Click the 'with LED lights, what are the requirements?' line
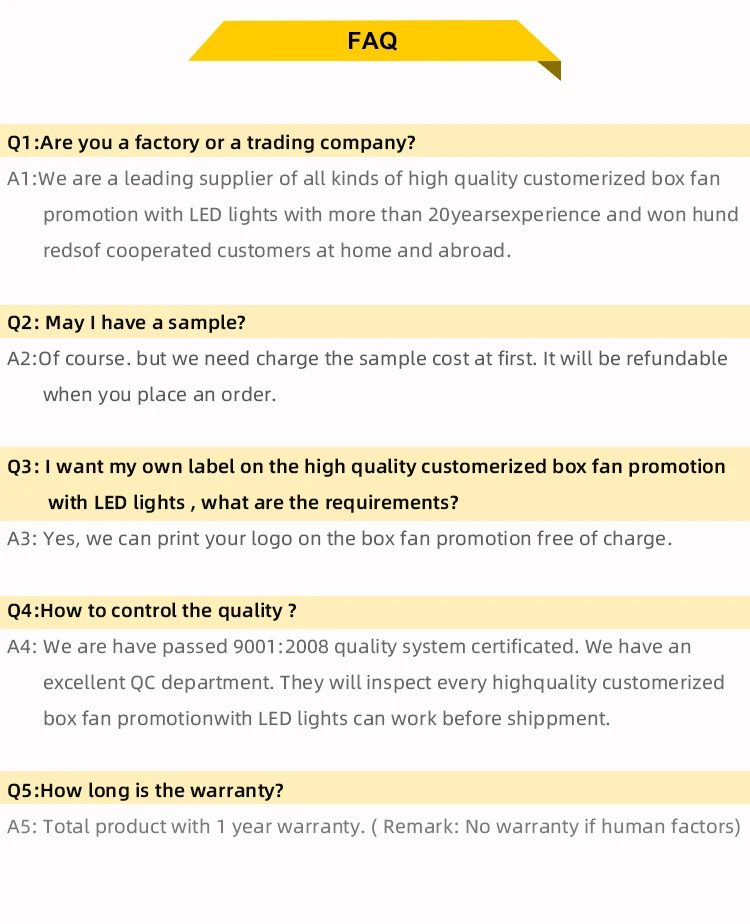Image resolution: width=750 pixels, height=924 pixels. click(x=253, y=502)
